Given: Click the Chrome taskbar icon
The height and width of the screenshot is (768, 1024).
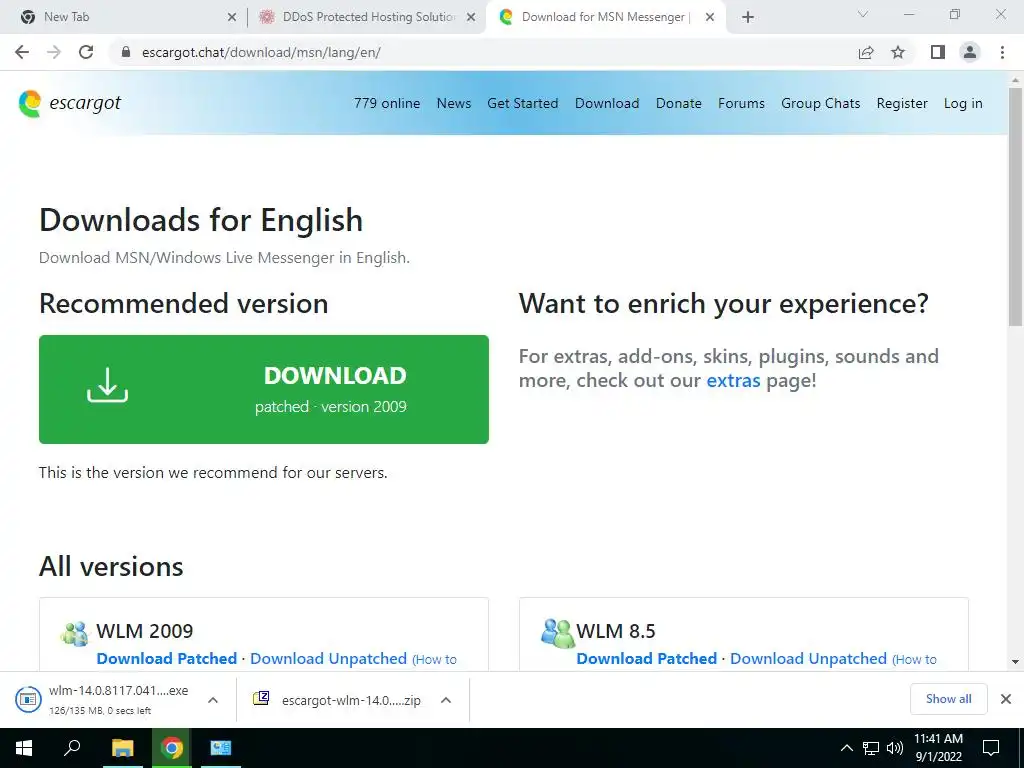Looking at the screenshot, I should (x=172, y=748).
